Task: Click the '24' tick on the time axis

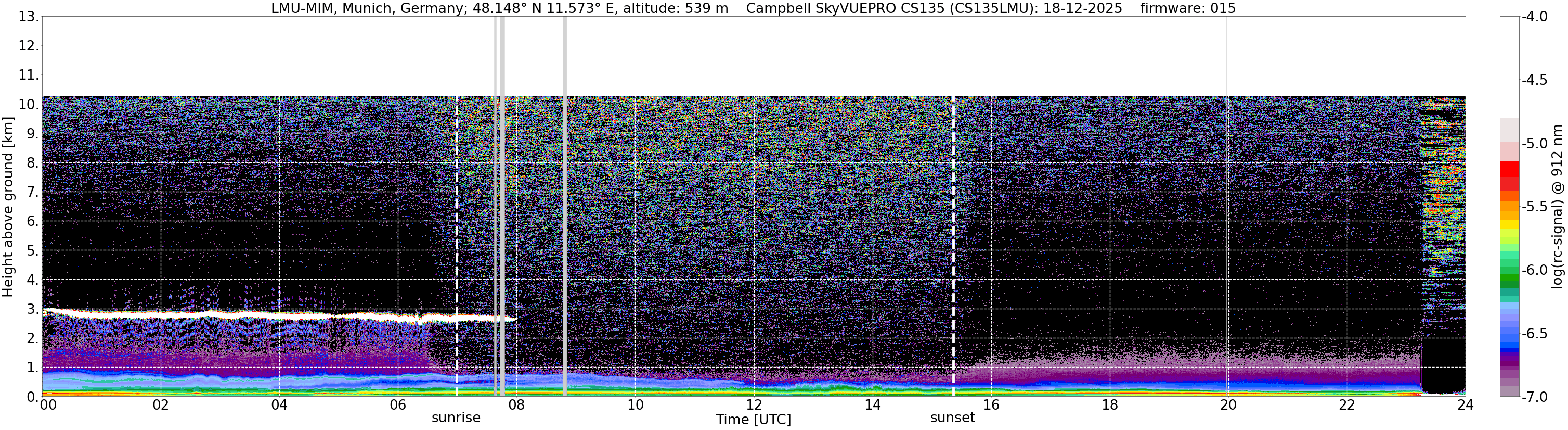Action: coord(1465,405)
